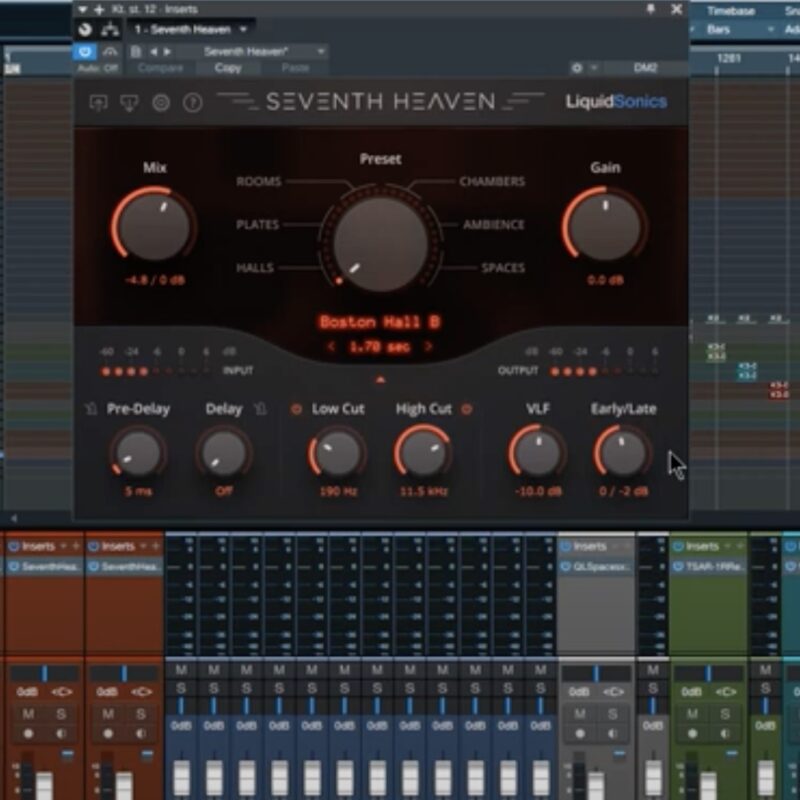Toggle monitor on the green TSAR-1 channel

pyautogui.click(x=725, y=734)
